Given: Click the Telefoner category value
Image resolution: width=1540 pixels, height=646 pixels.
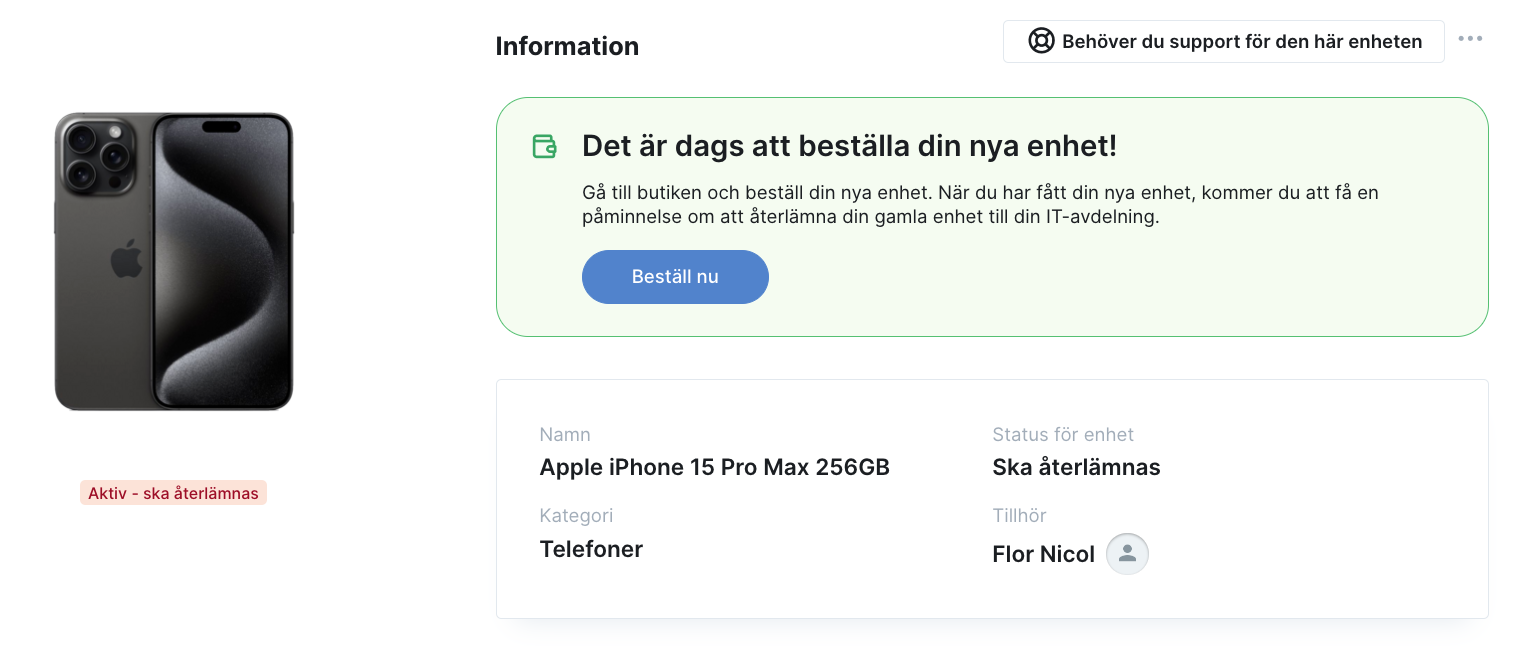Looking at the screenshot, I should pos(591,549).
